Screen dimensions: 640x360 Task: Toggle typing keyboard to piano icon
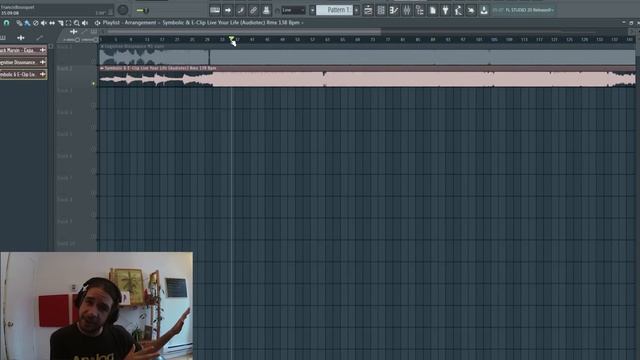tap(215, 10)
